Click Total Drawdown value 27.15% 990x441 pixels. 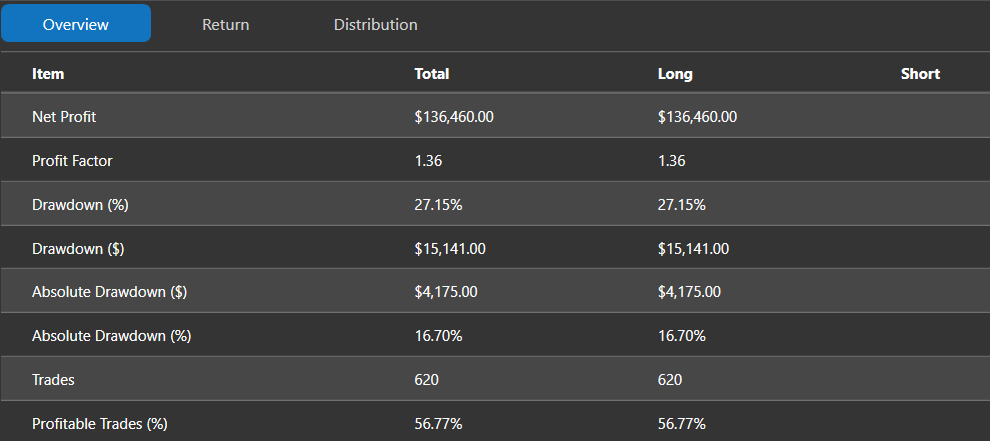[438, 205]
